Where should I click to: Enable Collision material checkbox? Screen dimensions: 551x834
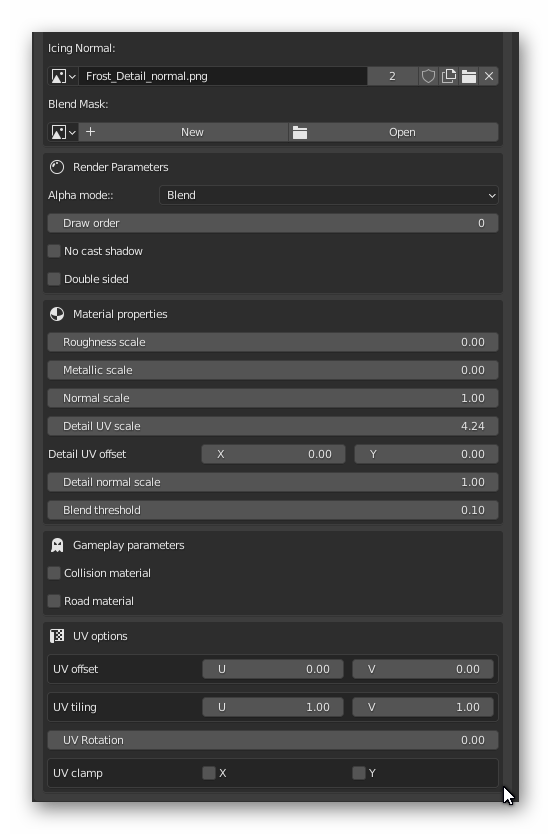click(54, 573)
